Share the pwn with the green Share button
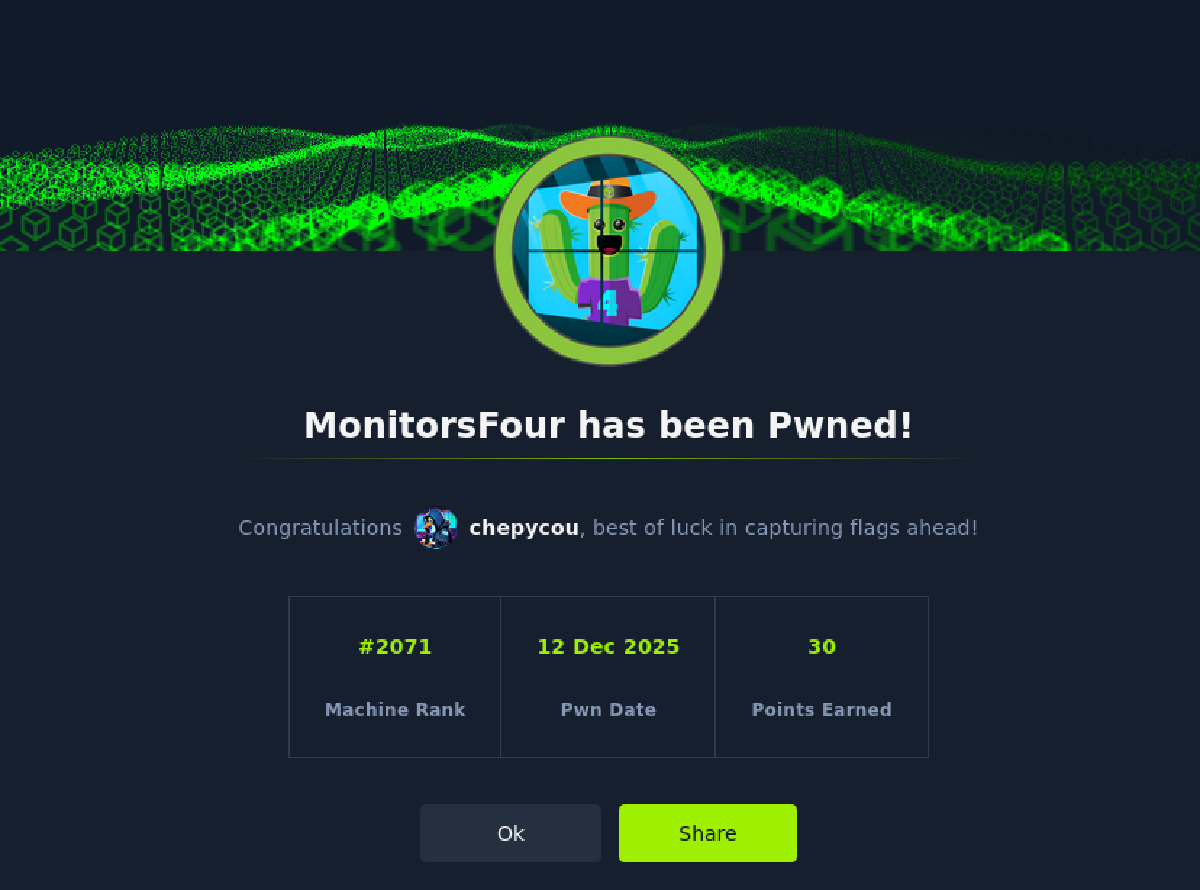1200x890 pixels. coord(708,833)
